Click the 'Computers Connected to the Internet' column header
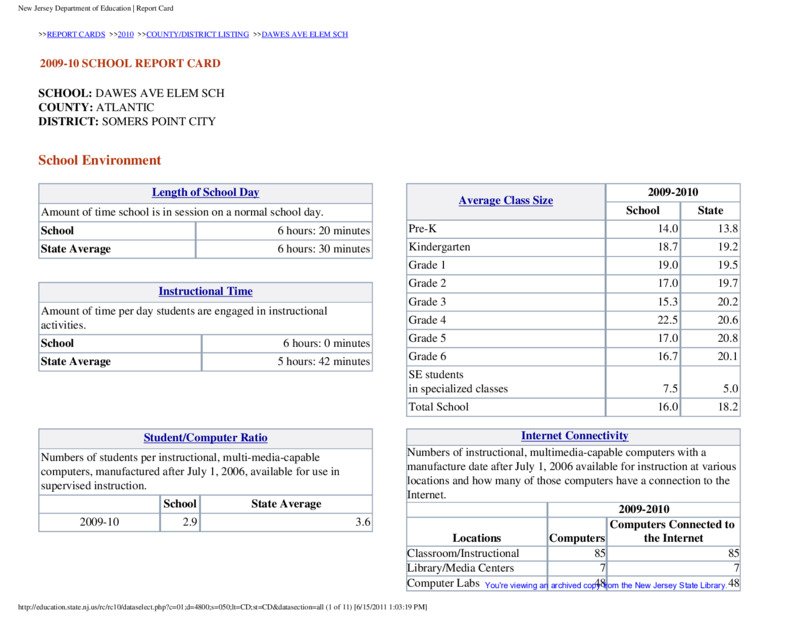 point(672,531)
